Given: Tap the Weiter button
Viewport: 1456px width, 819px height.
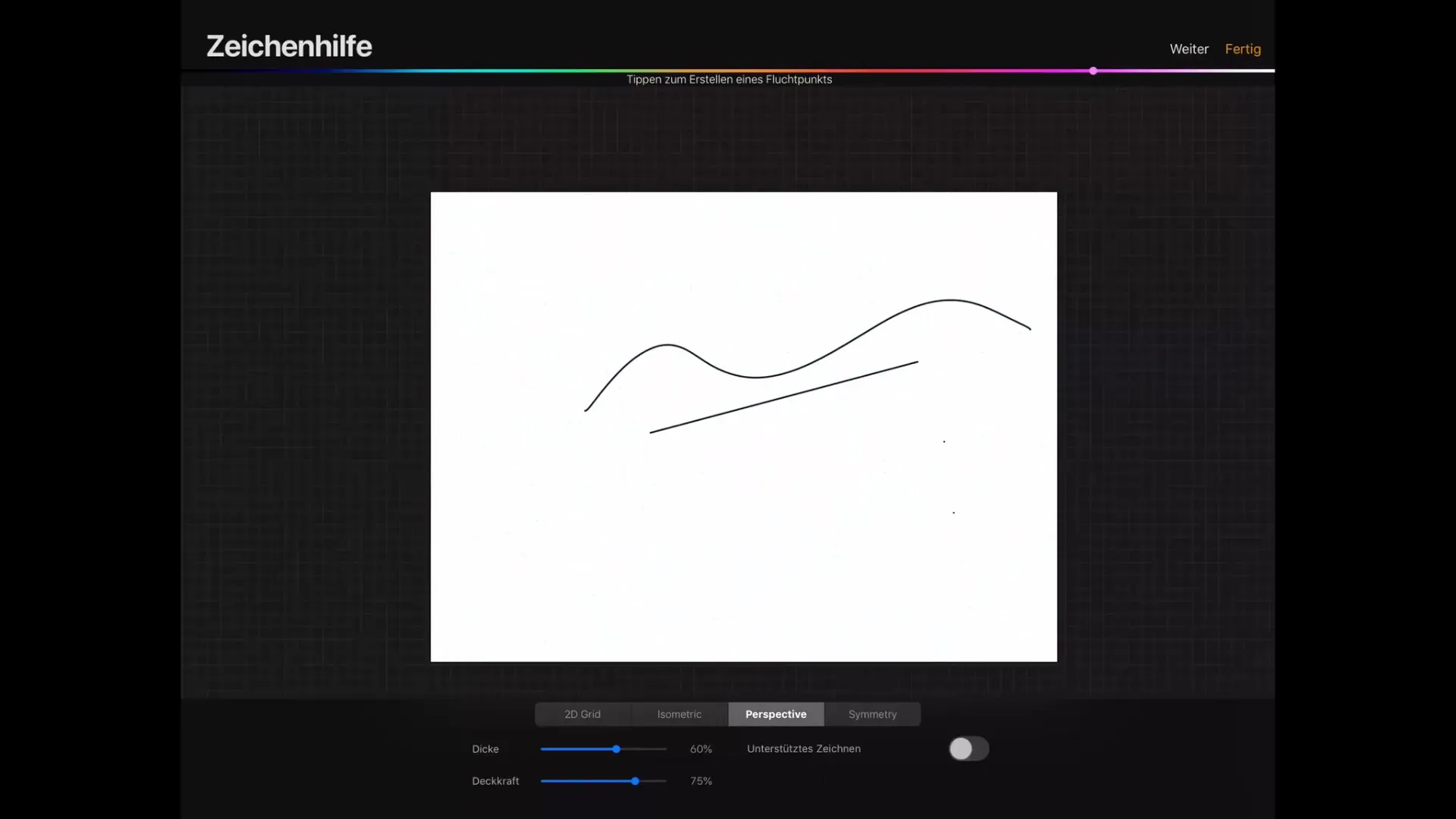Looking at the screenshot, I should (x=1189, y=49).
